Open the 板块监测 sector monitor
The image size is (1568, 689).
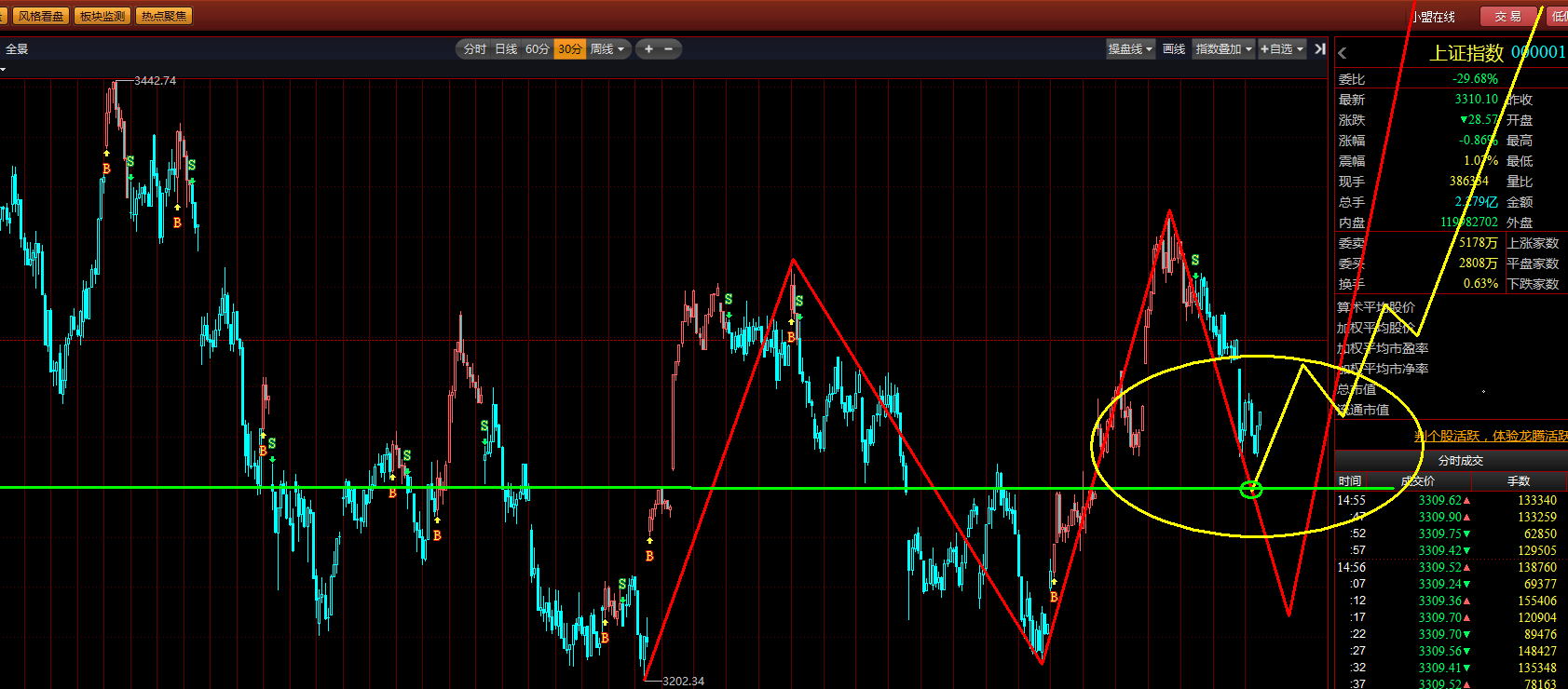(102, 16)
